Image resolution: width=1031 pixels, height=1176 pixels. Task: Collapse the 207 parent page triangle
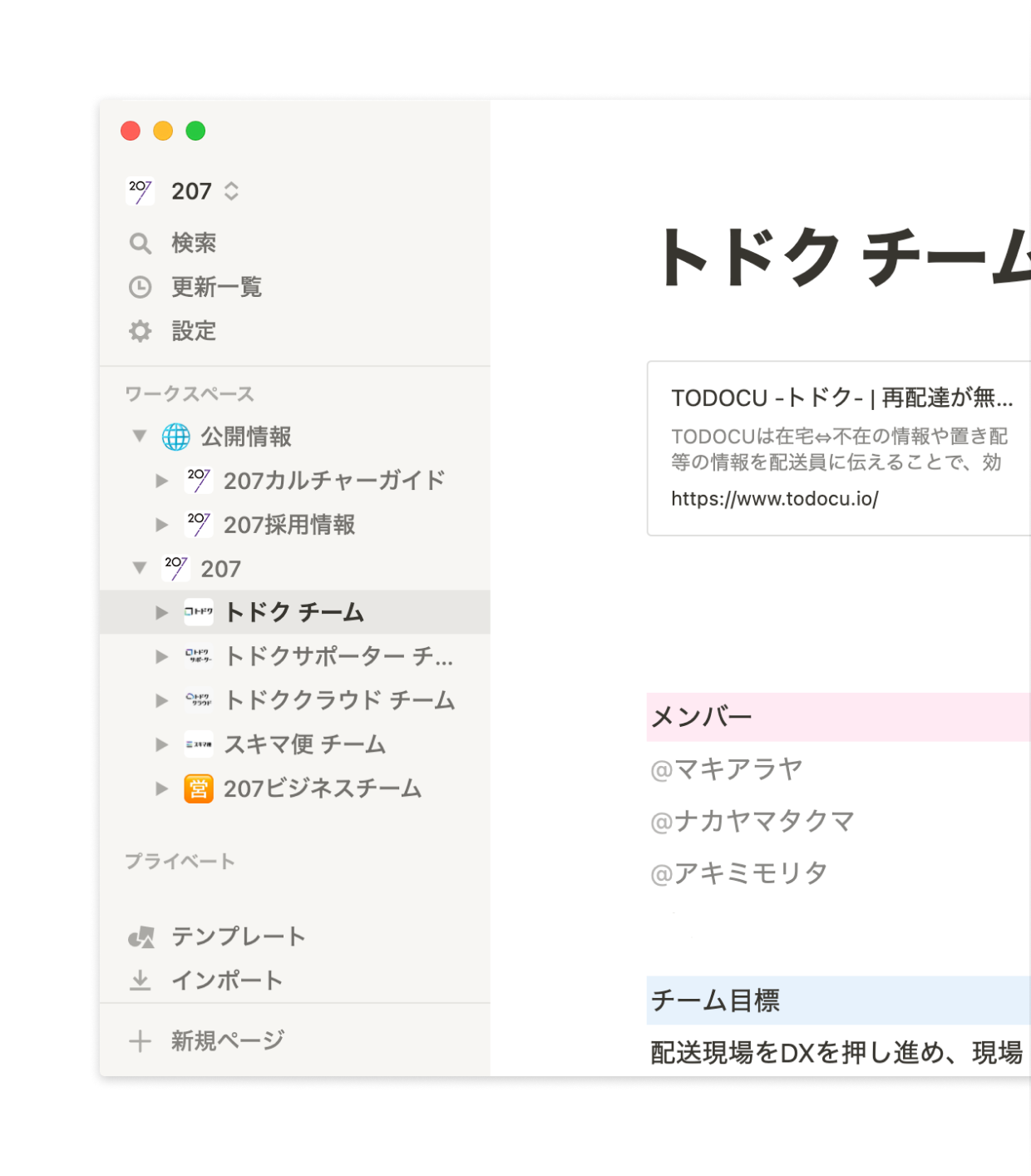[x=140, y=568]
